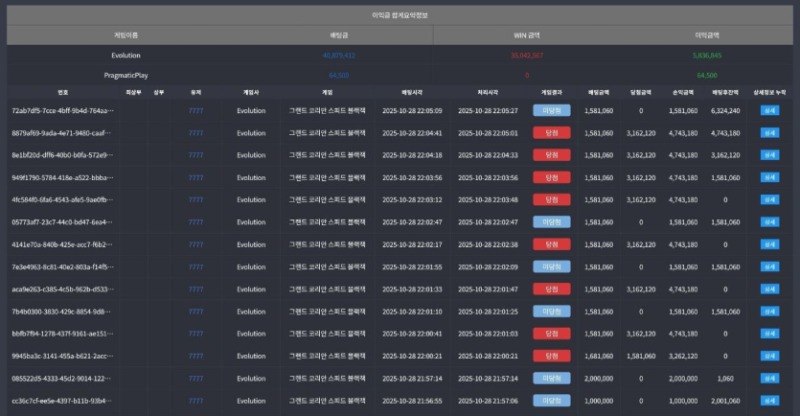The width and height of the screenshot is (800, 416).
Task: Click the PragmaticPlay blue betting amount 64,500
Action: click(x=338, y=75)
